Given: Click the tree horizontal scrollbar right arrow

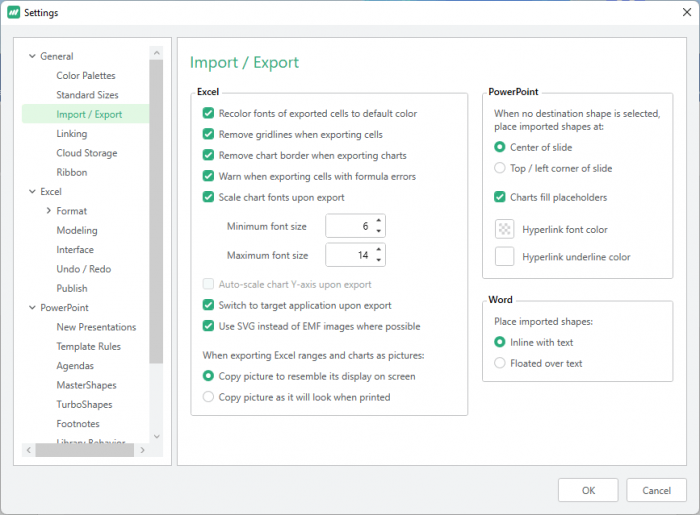Looking at the screenshot, I should coord(142,451).
